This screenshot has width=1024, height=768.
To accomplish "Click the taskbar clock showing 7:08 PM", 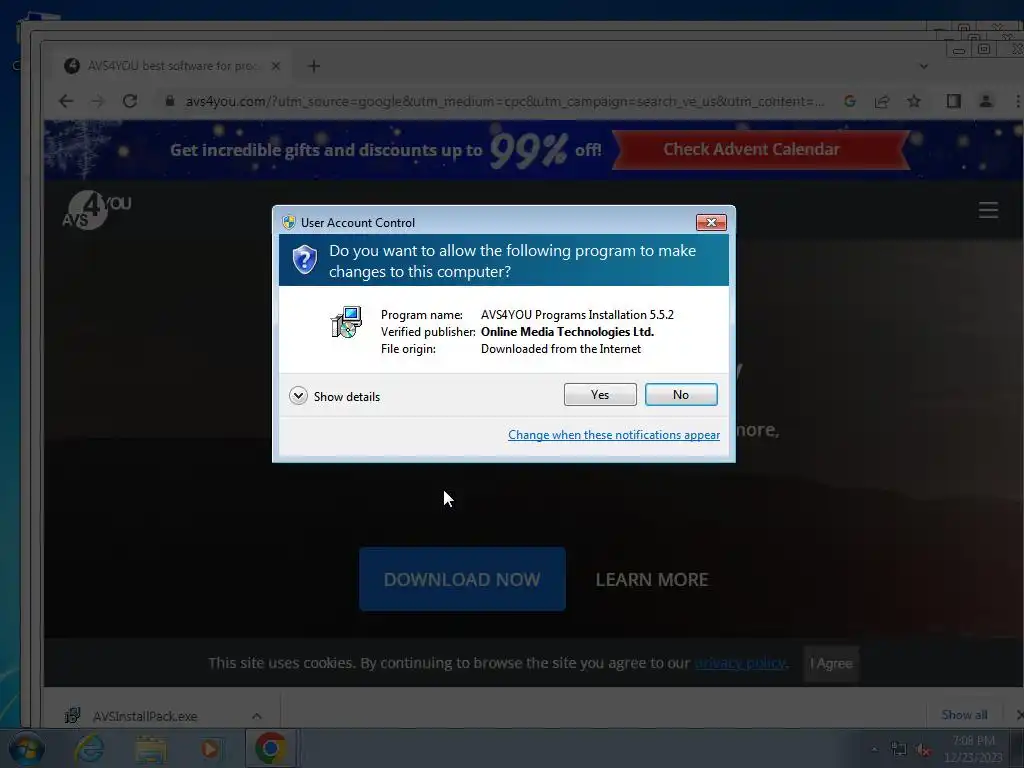I will [973, 749].
